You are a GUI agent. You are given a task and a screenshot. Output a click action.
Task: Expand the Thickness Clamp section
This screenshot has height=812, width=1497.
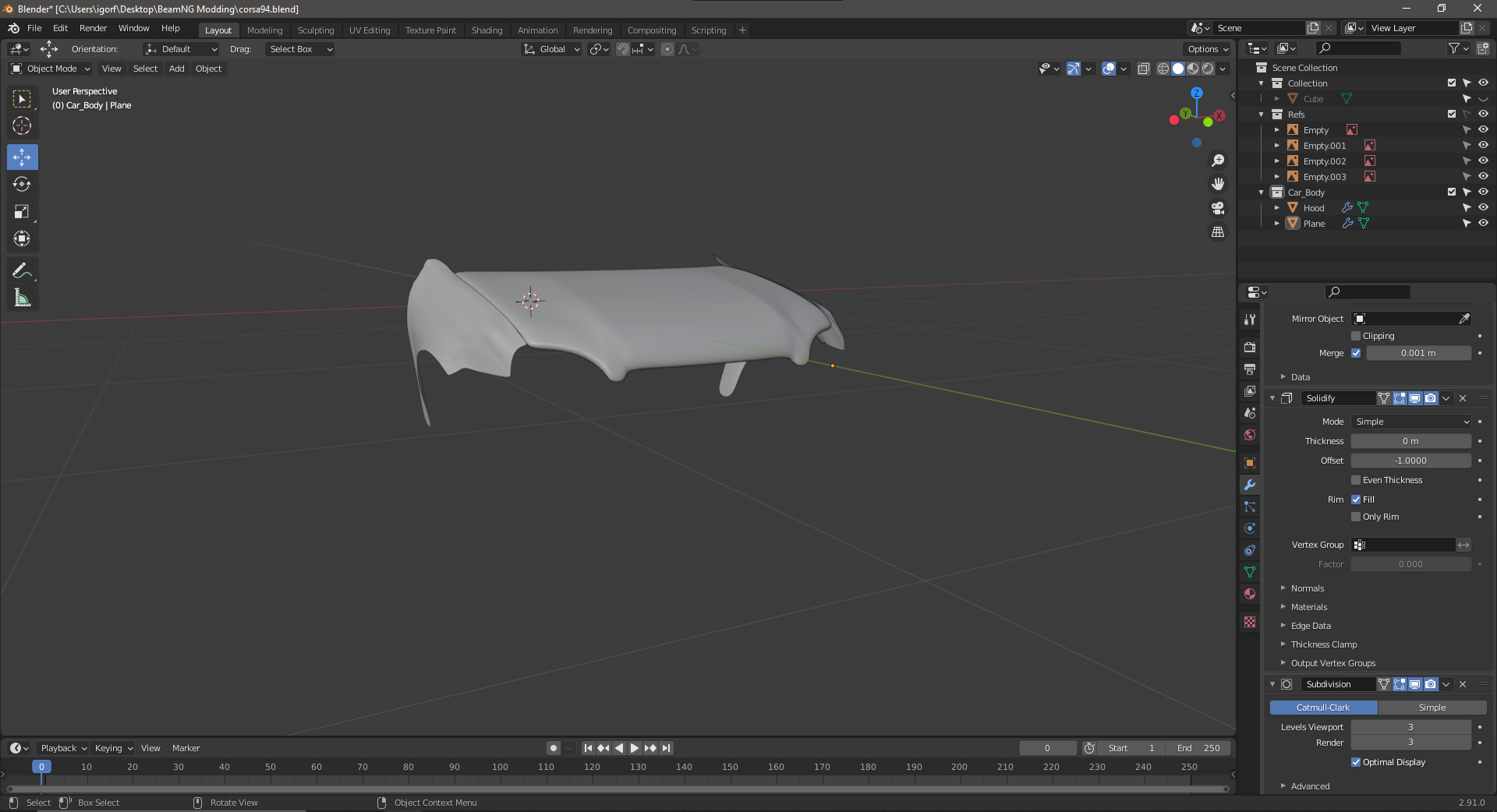[x=1323, y=644]
